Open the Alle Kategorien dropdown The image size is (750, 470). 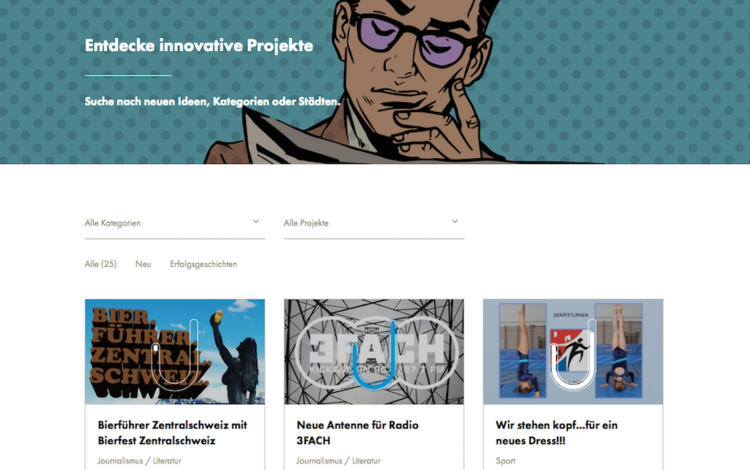(x=175, y=223)
